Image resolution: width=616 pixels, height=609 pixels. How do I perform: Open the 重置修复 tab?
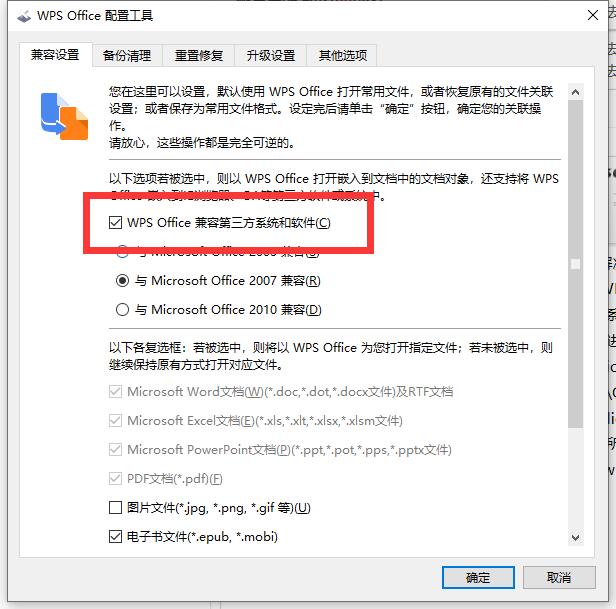coord(199,55)
